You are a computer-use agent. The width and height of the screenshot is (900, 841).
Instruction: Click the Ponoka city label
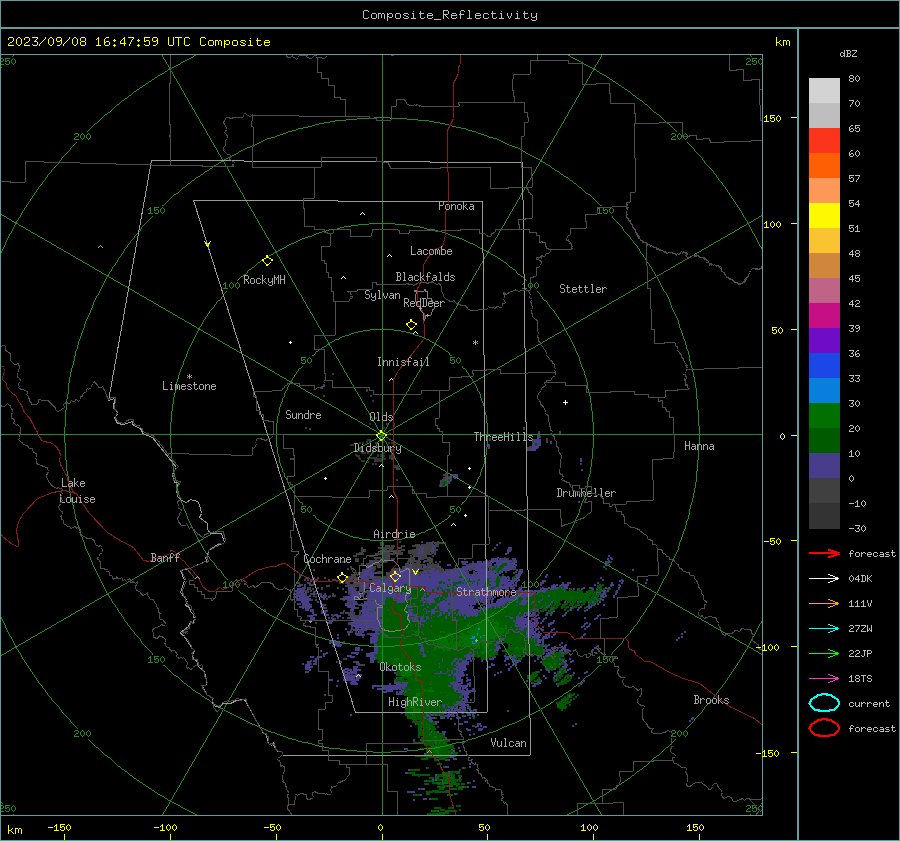coord(456,206)
